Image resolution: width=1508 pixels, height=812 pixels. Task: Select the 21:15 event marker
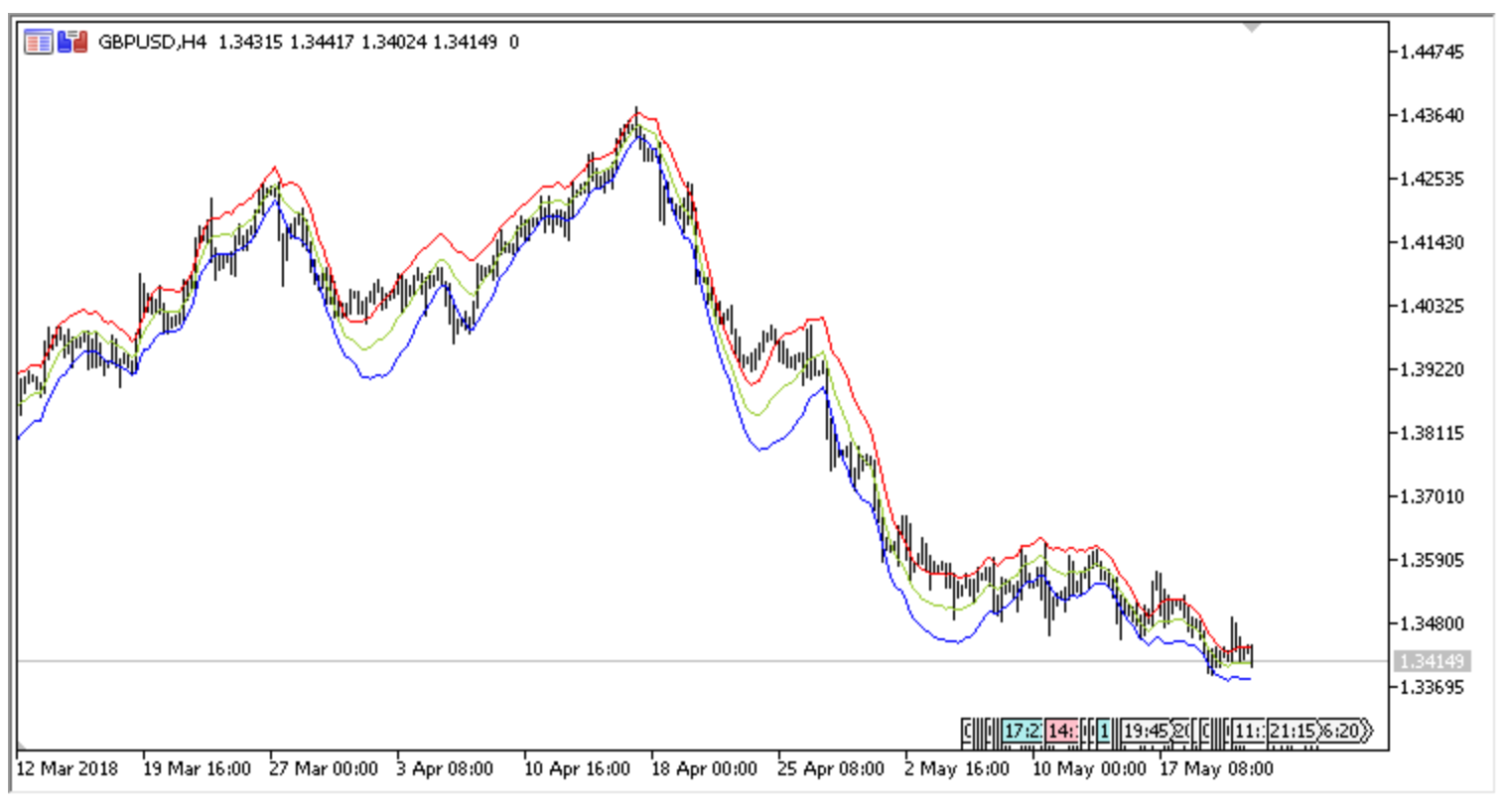click(1293, 732)
